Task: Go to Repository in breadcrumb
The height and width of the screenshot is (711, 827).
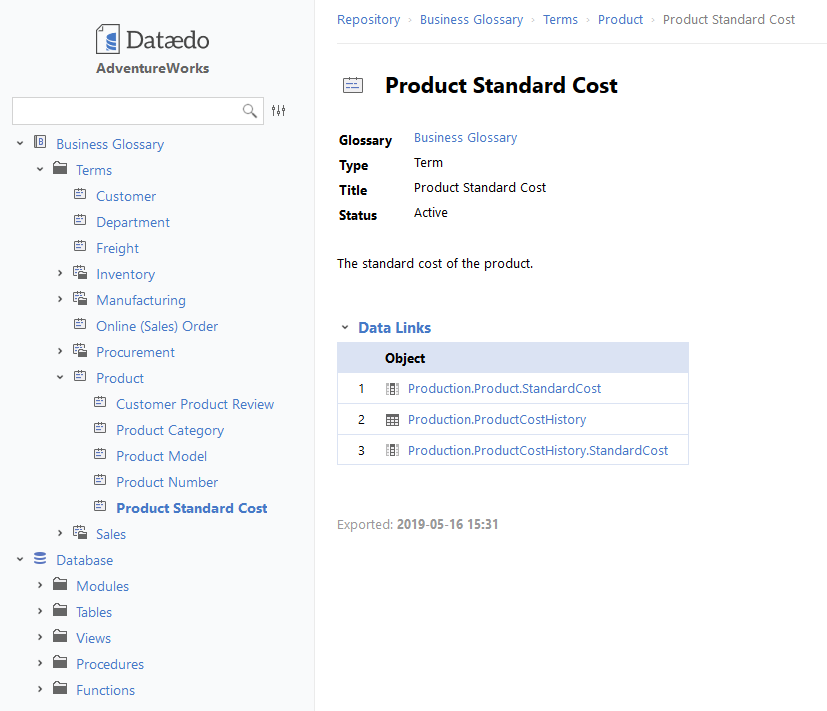Action: [368, 19]
